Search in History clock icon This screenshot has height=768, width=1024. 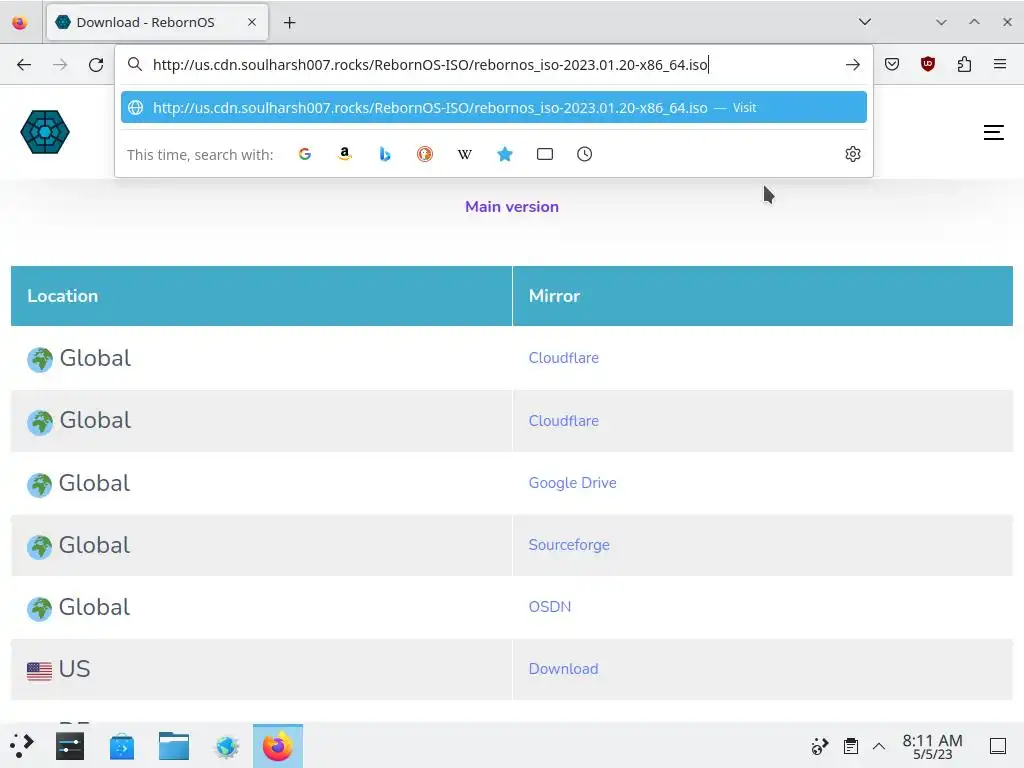[584, 154]
